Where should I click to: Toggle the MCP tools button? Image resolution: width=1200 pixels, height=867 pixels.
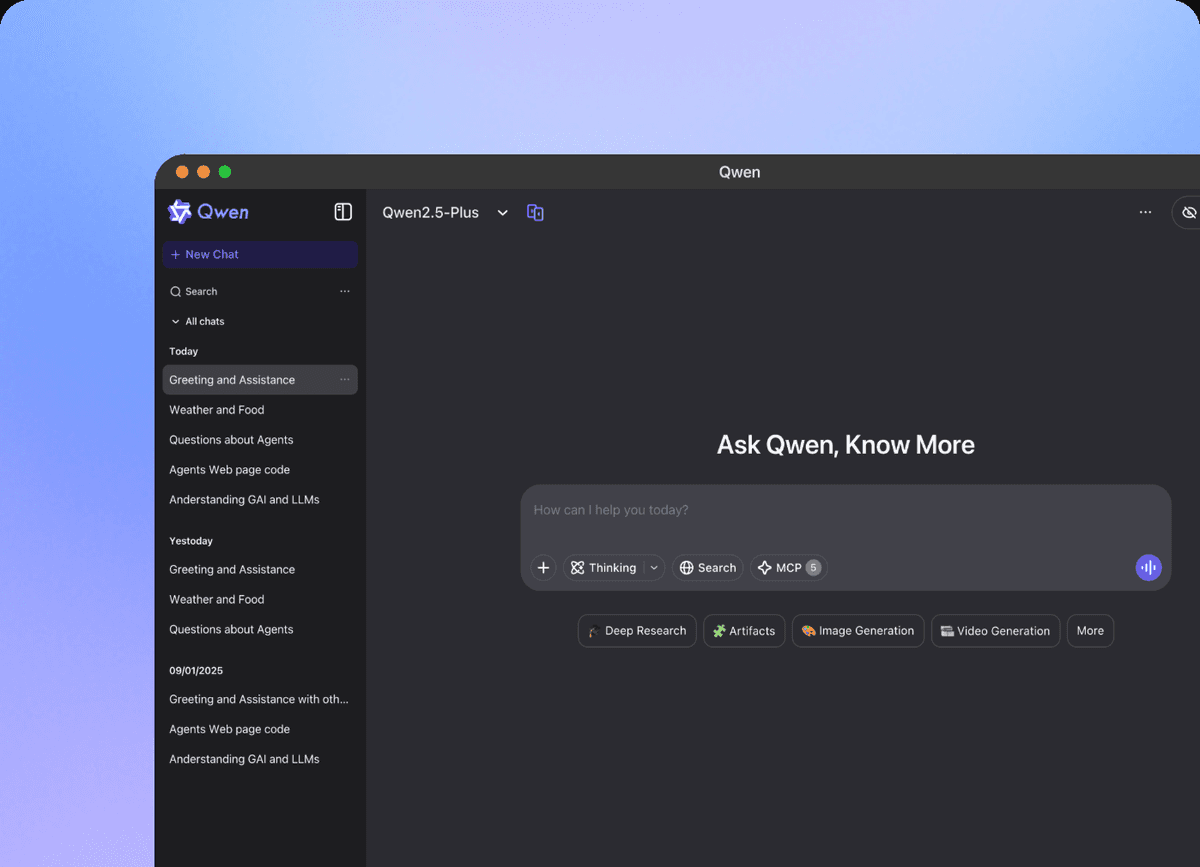pos(789,568)
